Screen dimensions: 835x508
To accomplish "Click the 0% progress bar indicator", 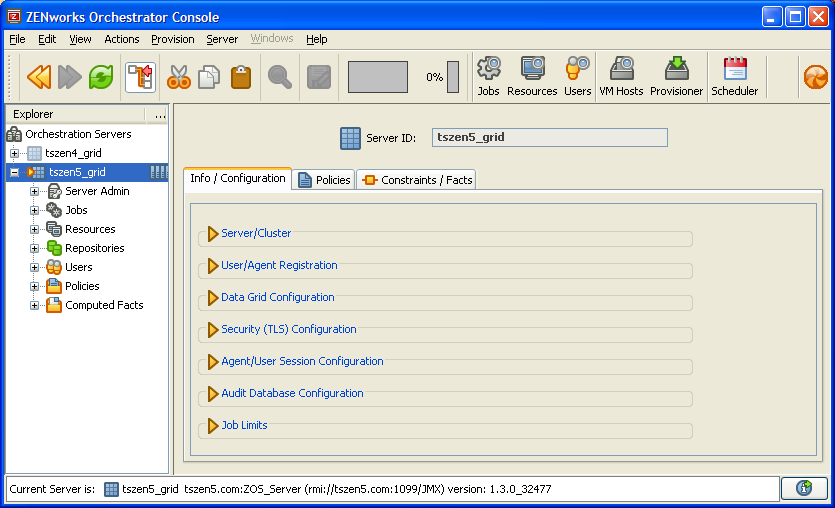I will point(453,77).
